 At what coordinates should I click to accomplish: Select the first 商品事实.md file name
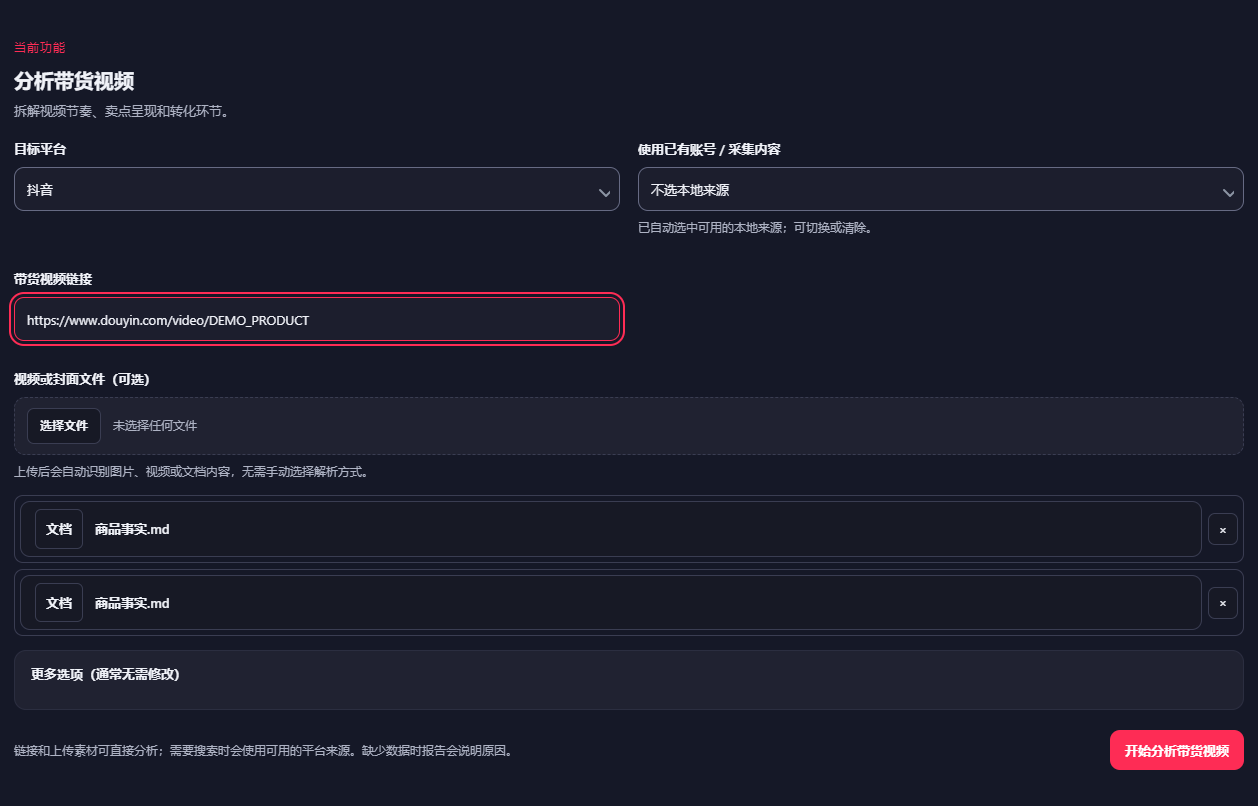point(132,529)
